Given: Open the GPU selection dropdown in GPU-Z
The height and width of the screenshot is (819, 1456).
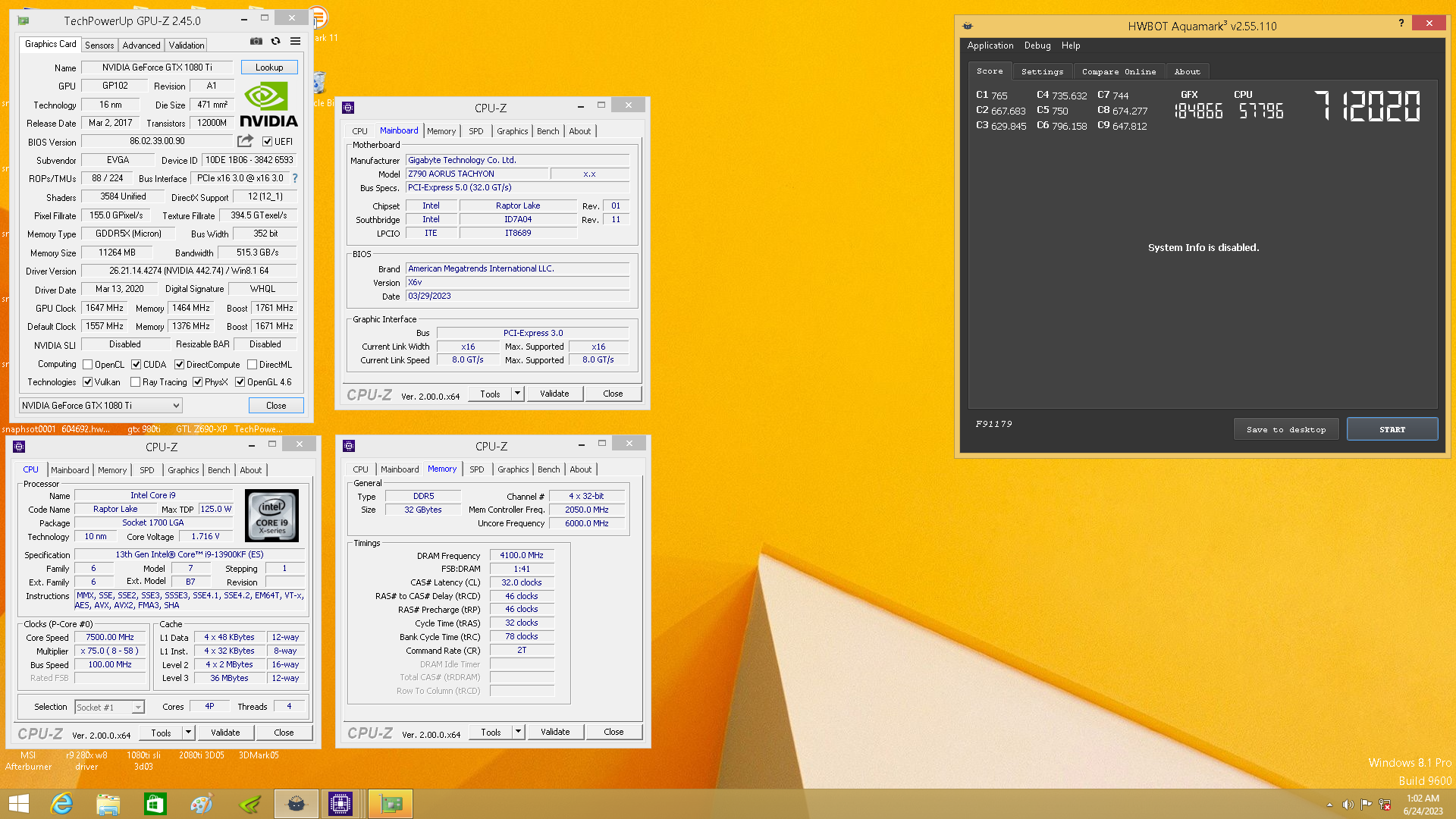Looking at the screenshot, I should [x=101, y=406].
